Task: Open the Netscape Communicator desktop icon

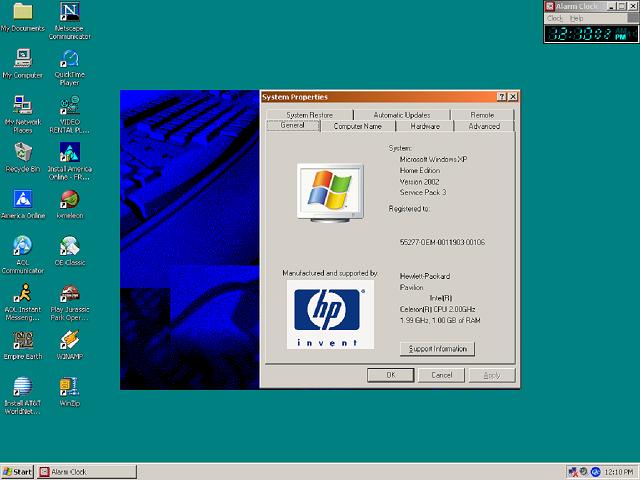Action: click(69, 13)
